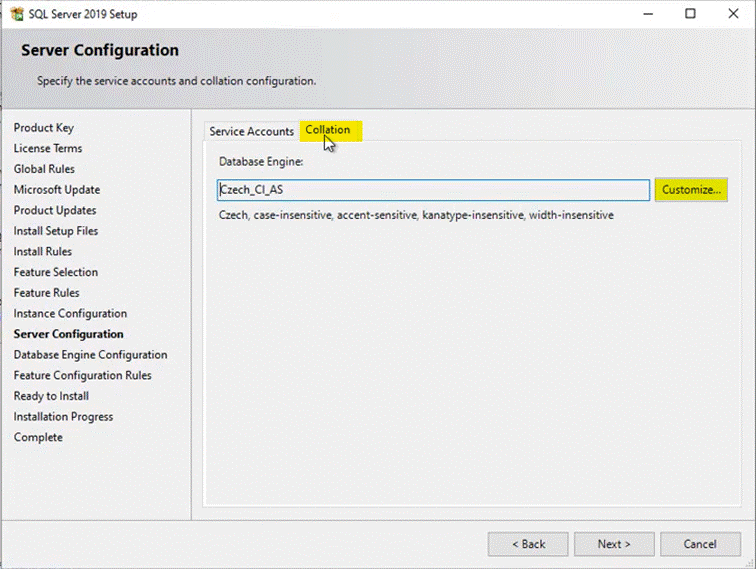Select Product Key in the steps list

[x=44, y=128]
